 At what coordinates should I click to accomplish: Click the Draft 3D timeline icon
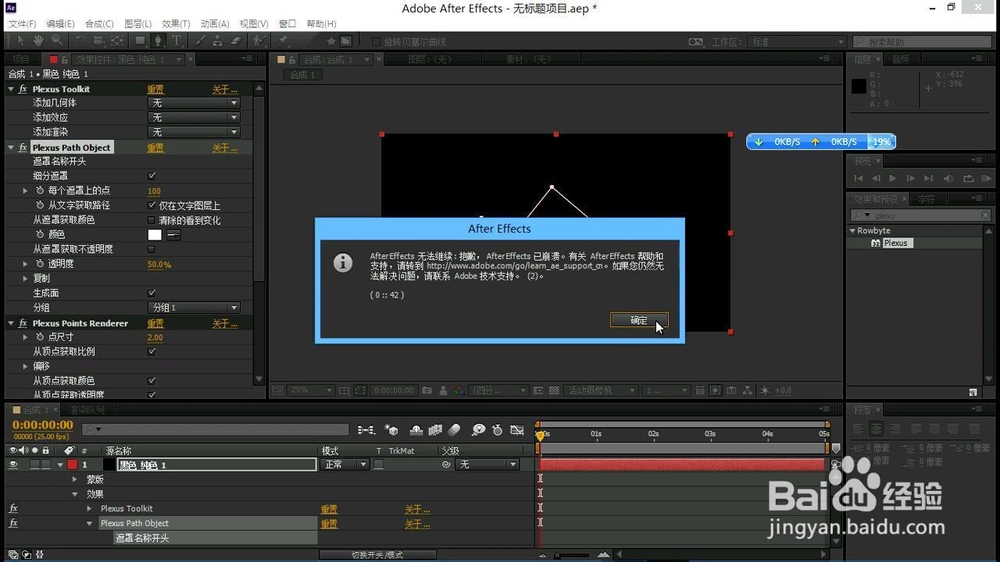pyautogui.click(x=391, y=430)
